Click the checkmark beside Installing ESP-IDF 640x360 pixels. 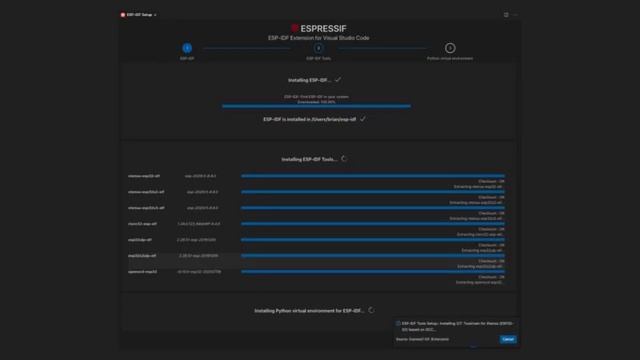pos(338,80)
